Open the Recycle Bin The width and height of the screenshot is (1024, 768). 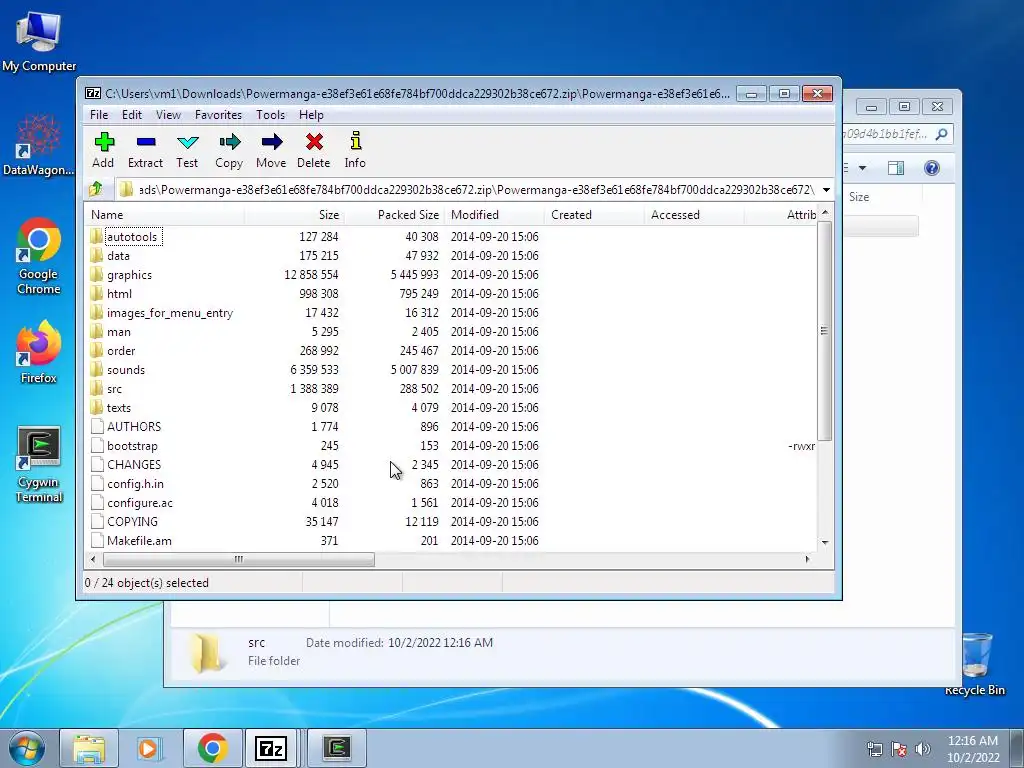tap(975, 663)
